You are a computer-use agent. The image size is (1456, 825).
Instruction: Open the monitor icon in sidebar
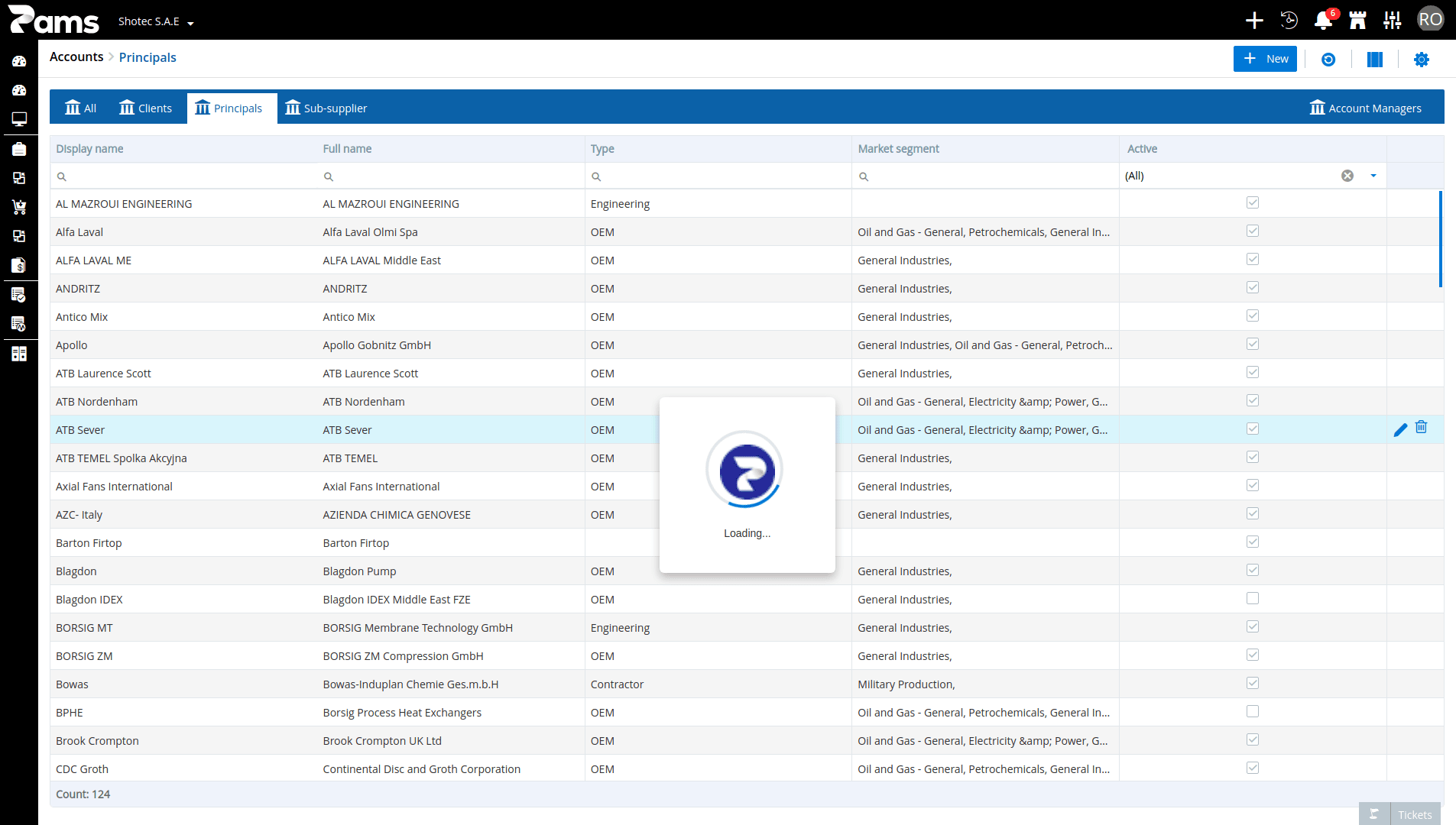click(x=19, y=119)
